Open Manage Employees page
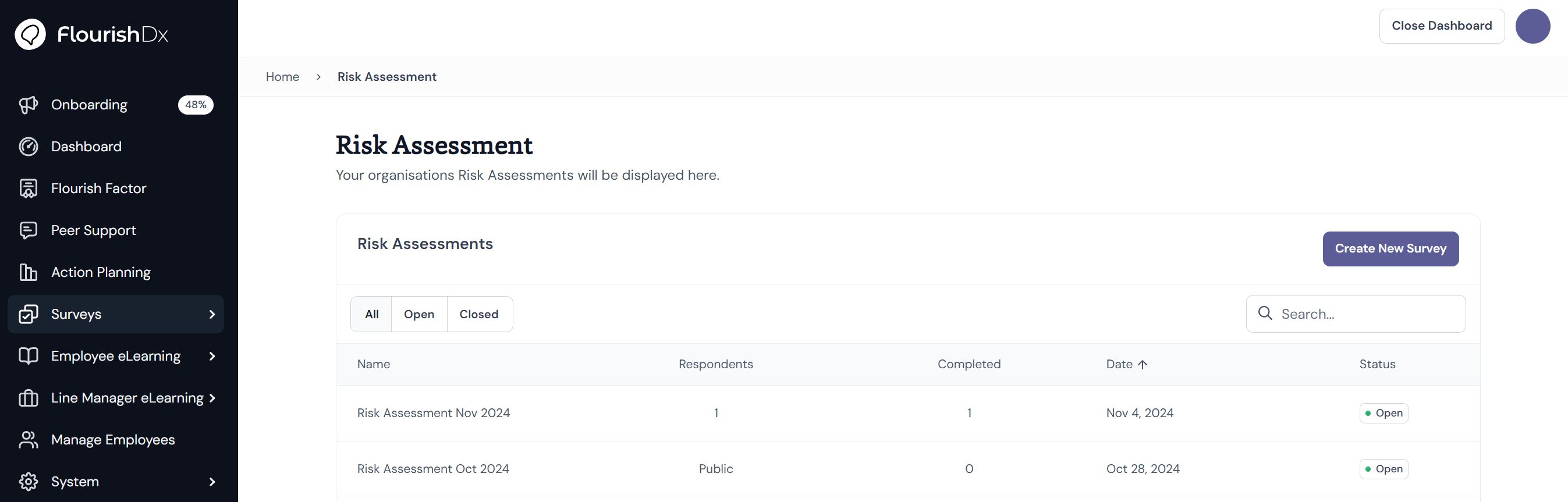This screenshot has width=1568, height=502. pyautogui.click(x=116, y=440)
